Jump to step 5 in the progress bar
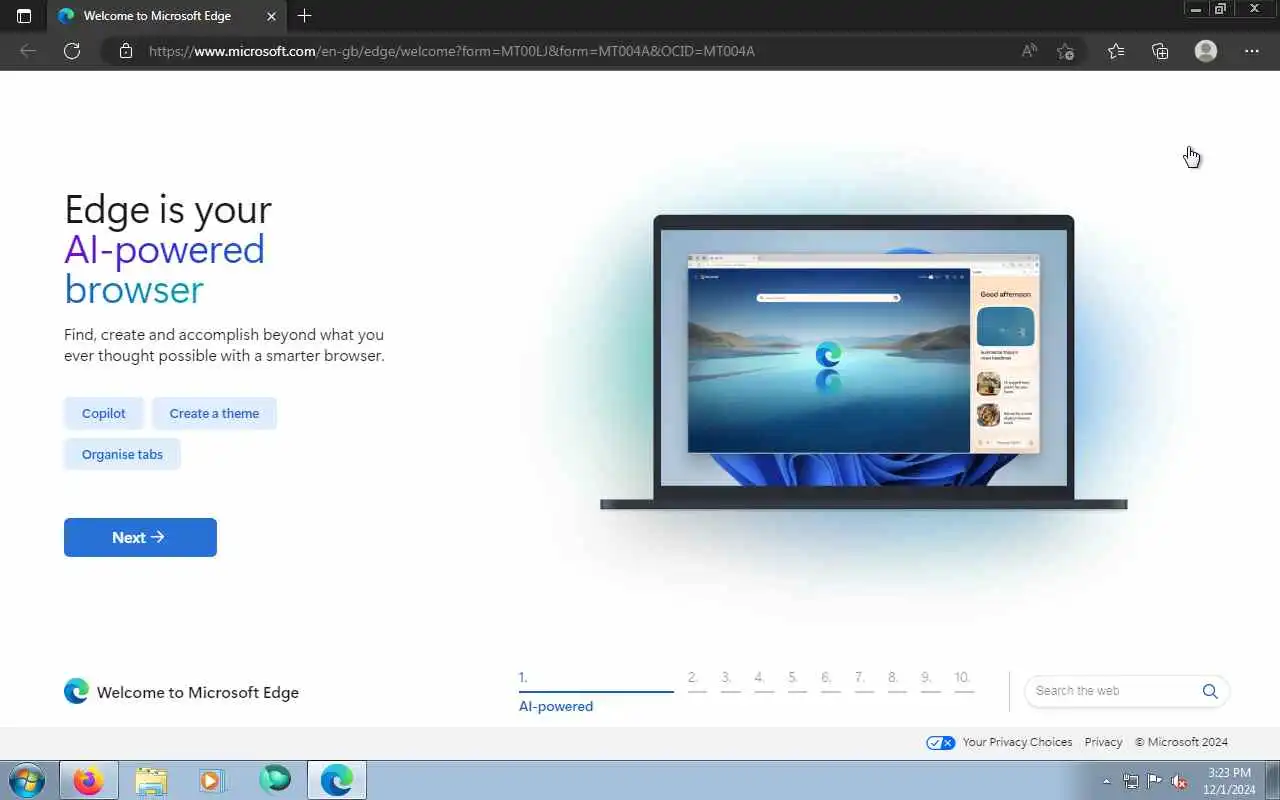This screenshot has height=800, width=1280. [x=797, y=680]
